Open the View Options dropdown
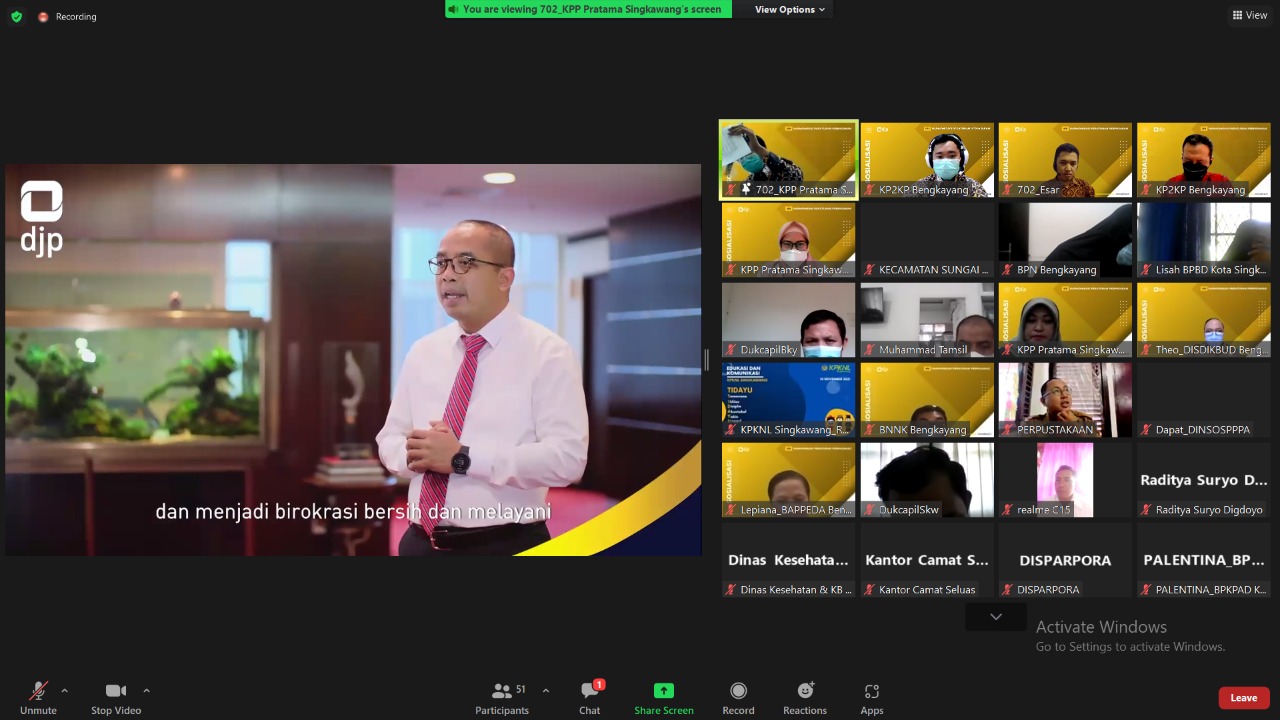 [789, 10]
